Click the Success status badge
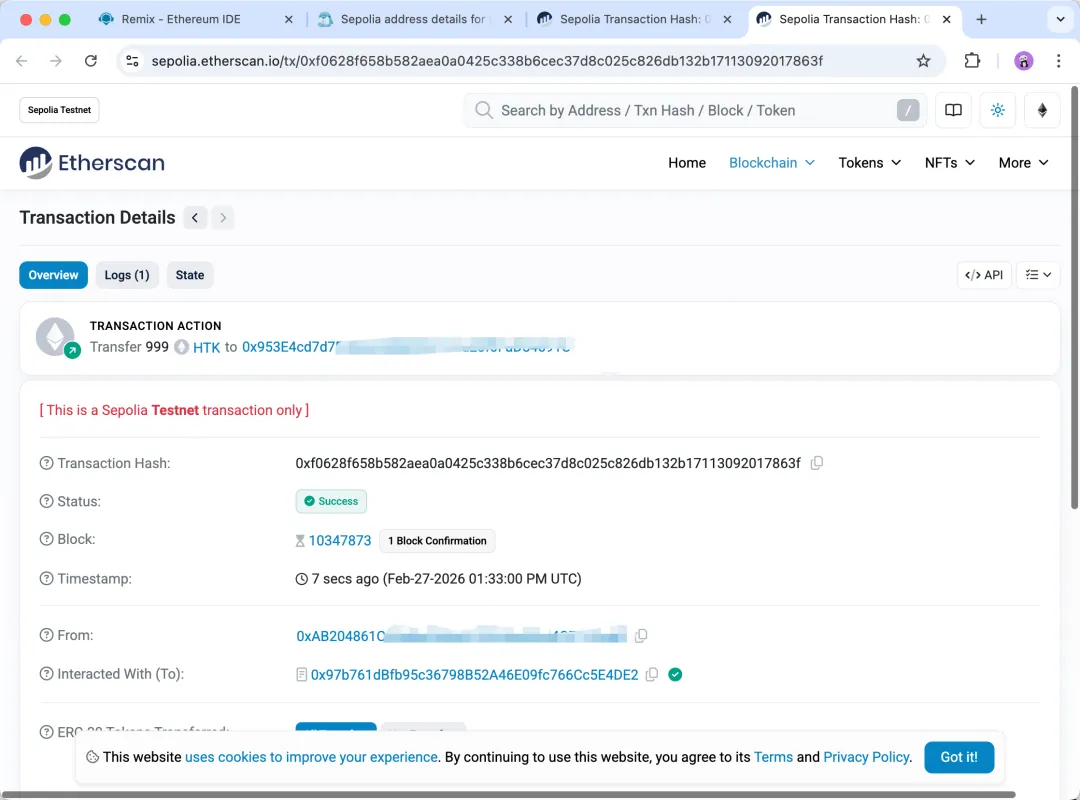The image size is (1080, 800). pos(331,501)
